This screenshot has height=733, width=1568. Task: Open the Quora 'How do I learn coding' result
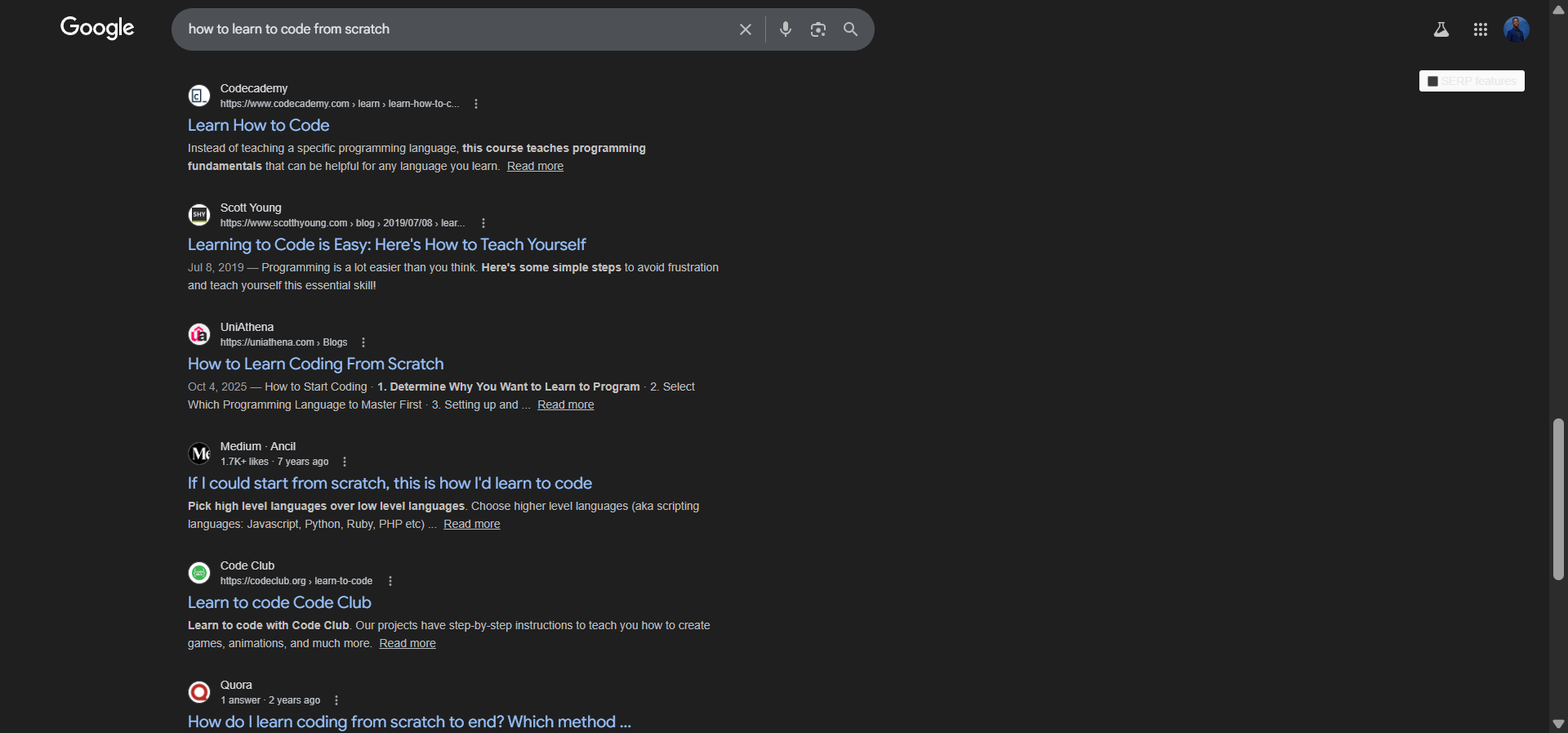409,722
